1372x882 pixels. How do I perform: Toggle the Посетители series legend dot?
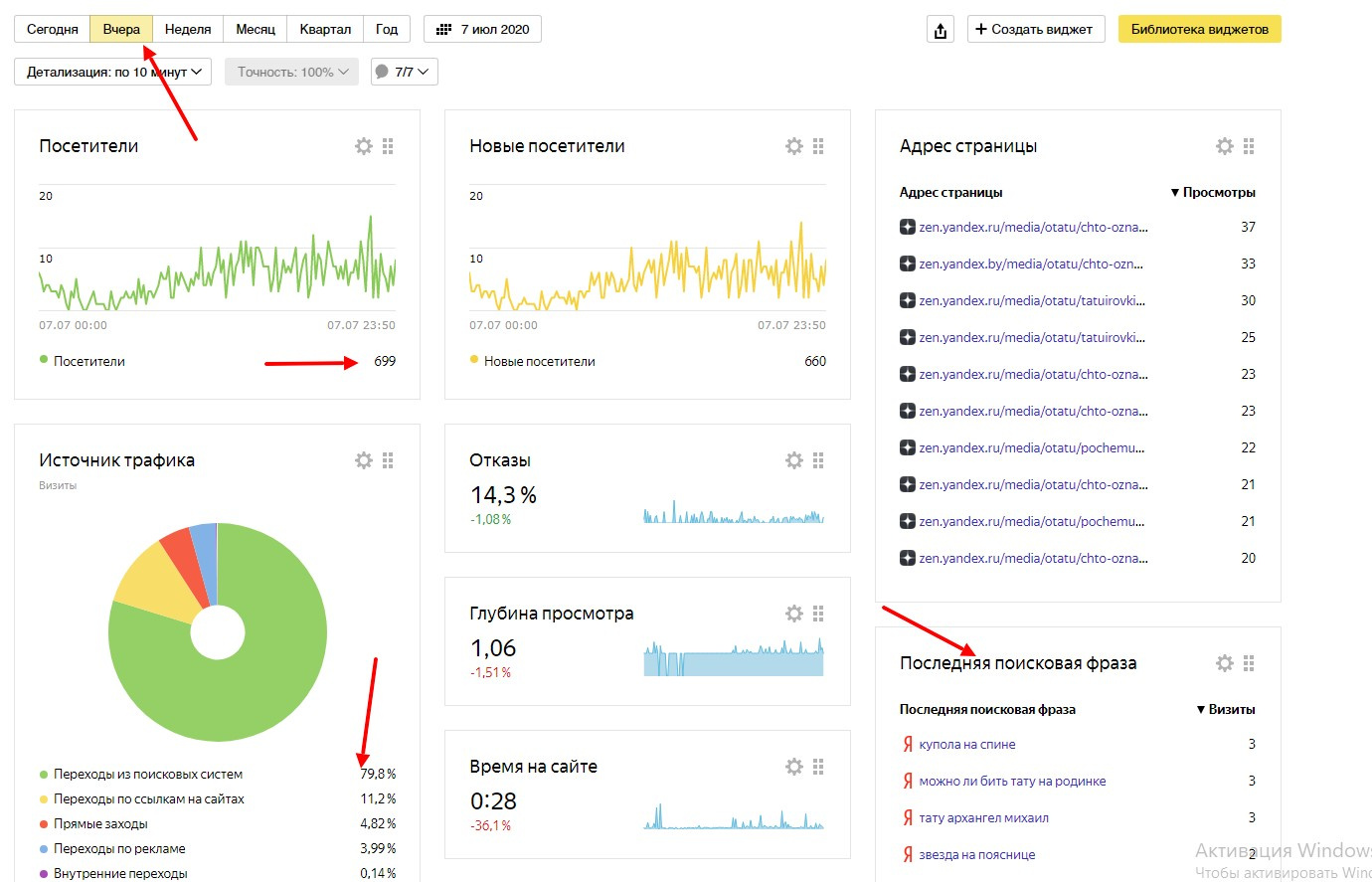click(x=44, y=360)
